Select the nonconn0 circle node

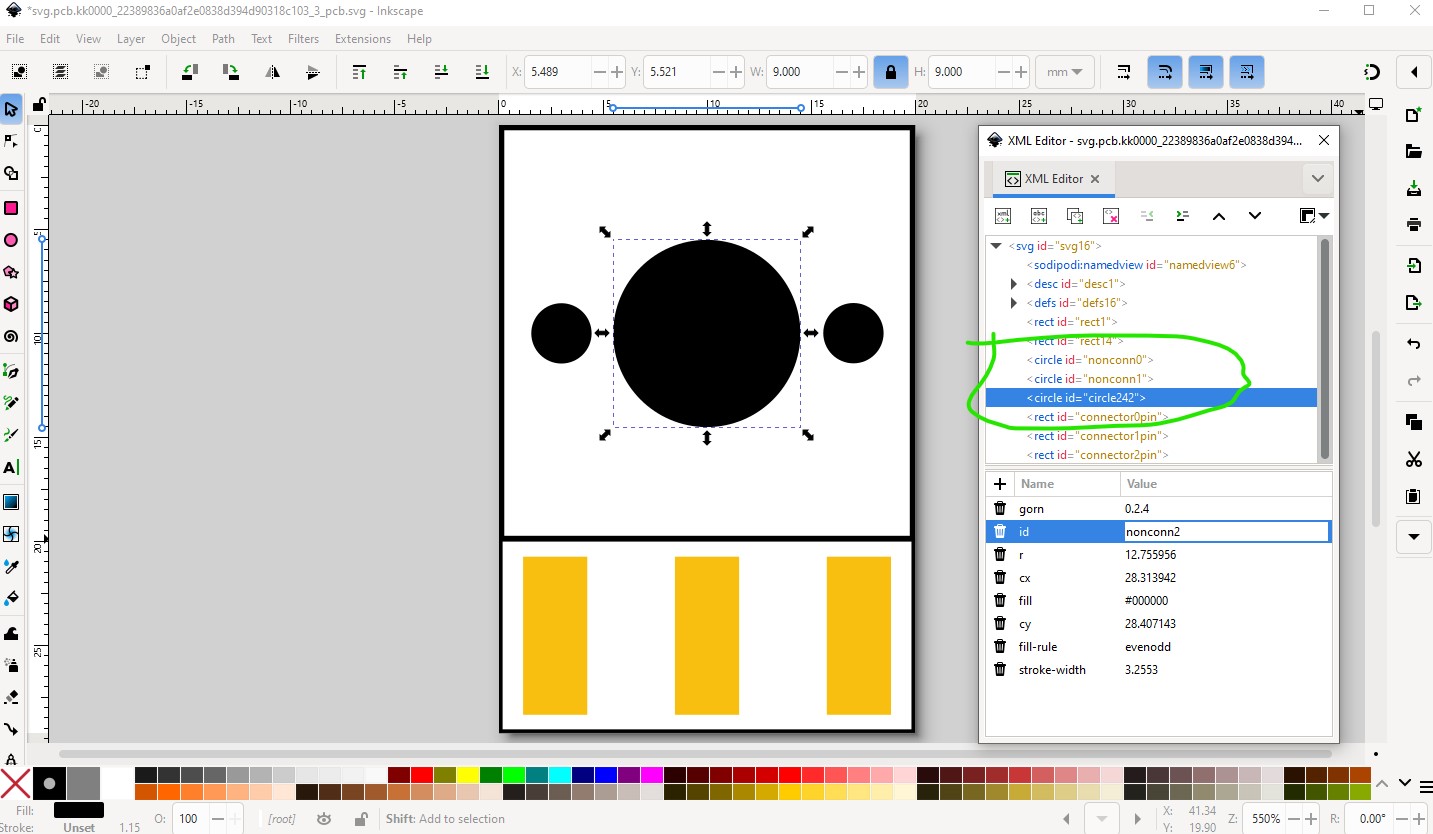coord(1092,360)
